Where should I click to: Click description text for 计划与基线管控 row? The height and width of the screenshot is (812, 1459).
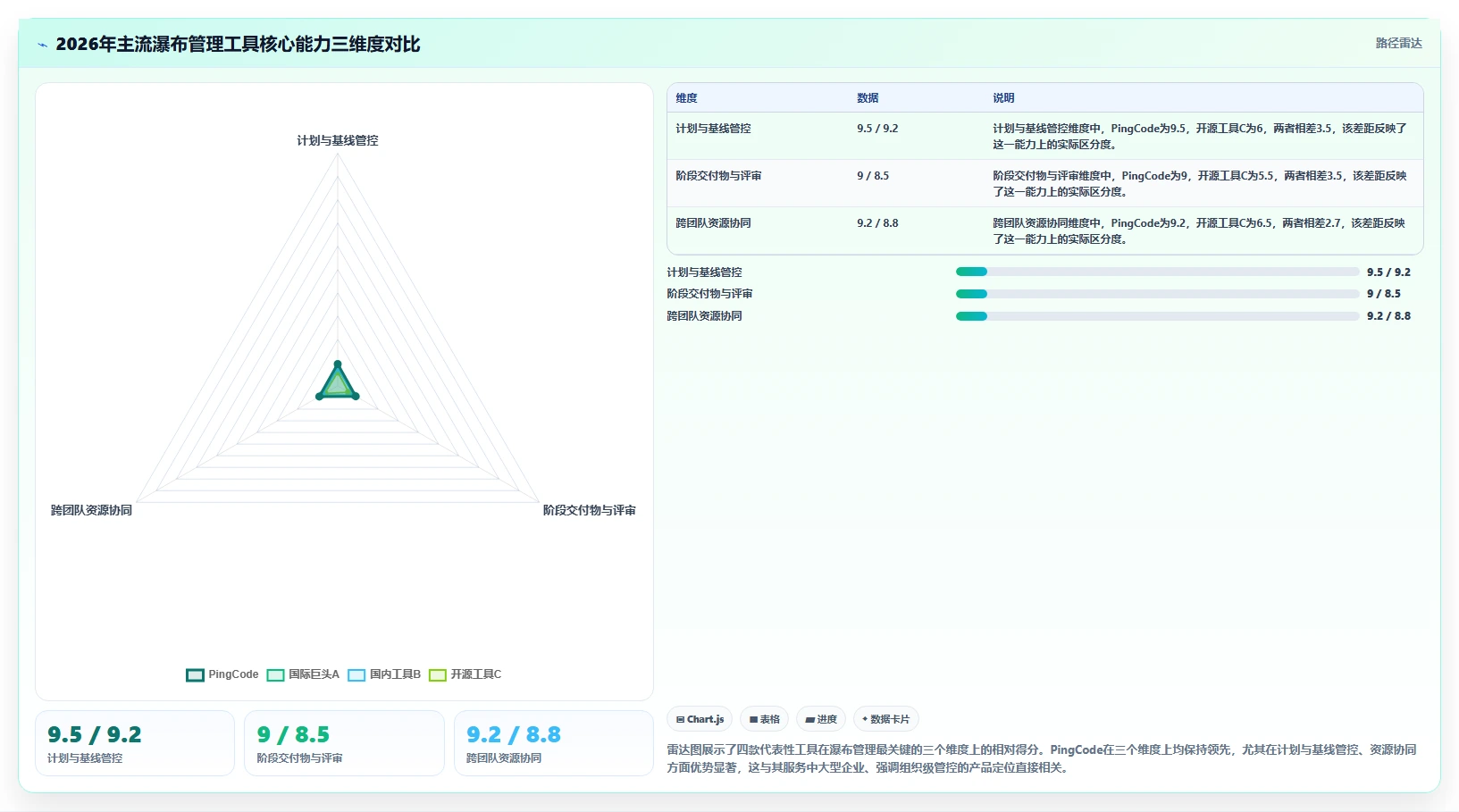click(1200, 137)
